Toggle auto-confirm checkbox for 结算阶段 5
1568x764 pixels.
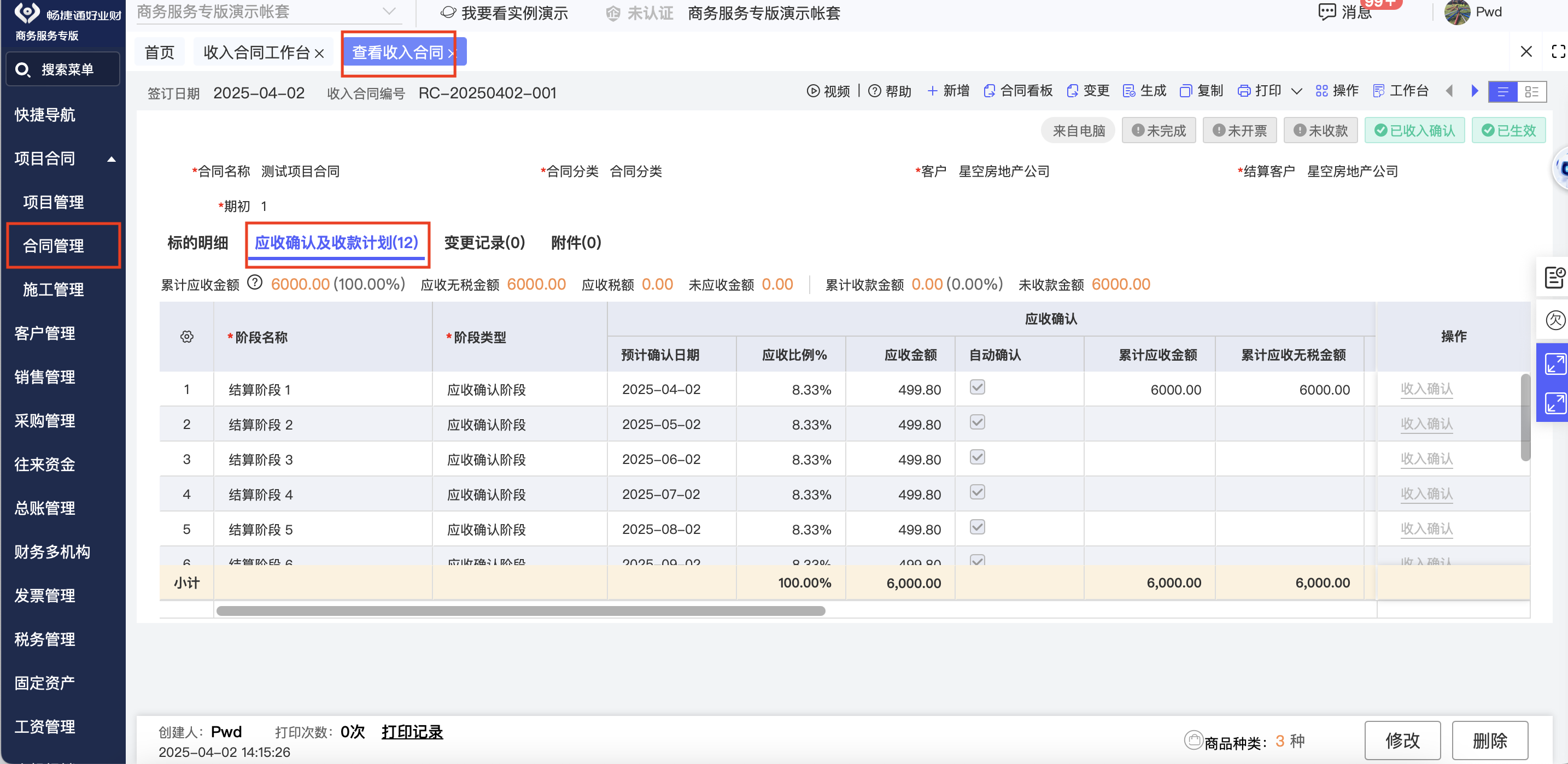pos(977,527)
